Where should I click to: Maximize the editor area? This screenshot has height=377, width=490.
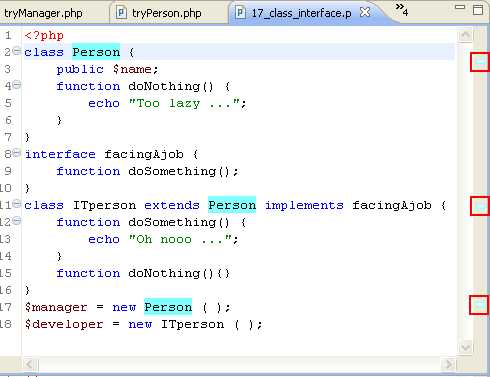coord(478,9)
